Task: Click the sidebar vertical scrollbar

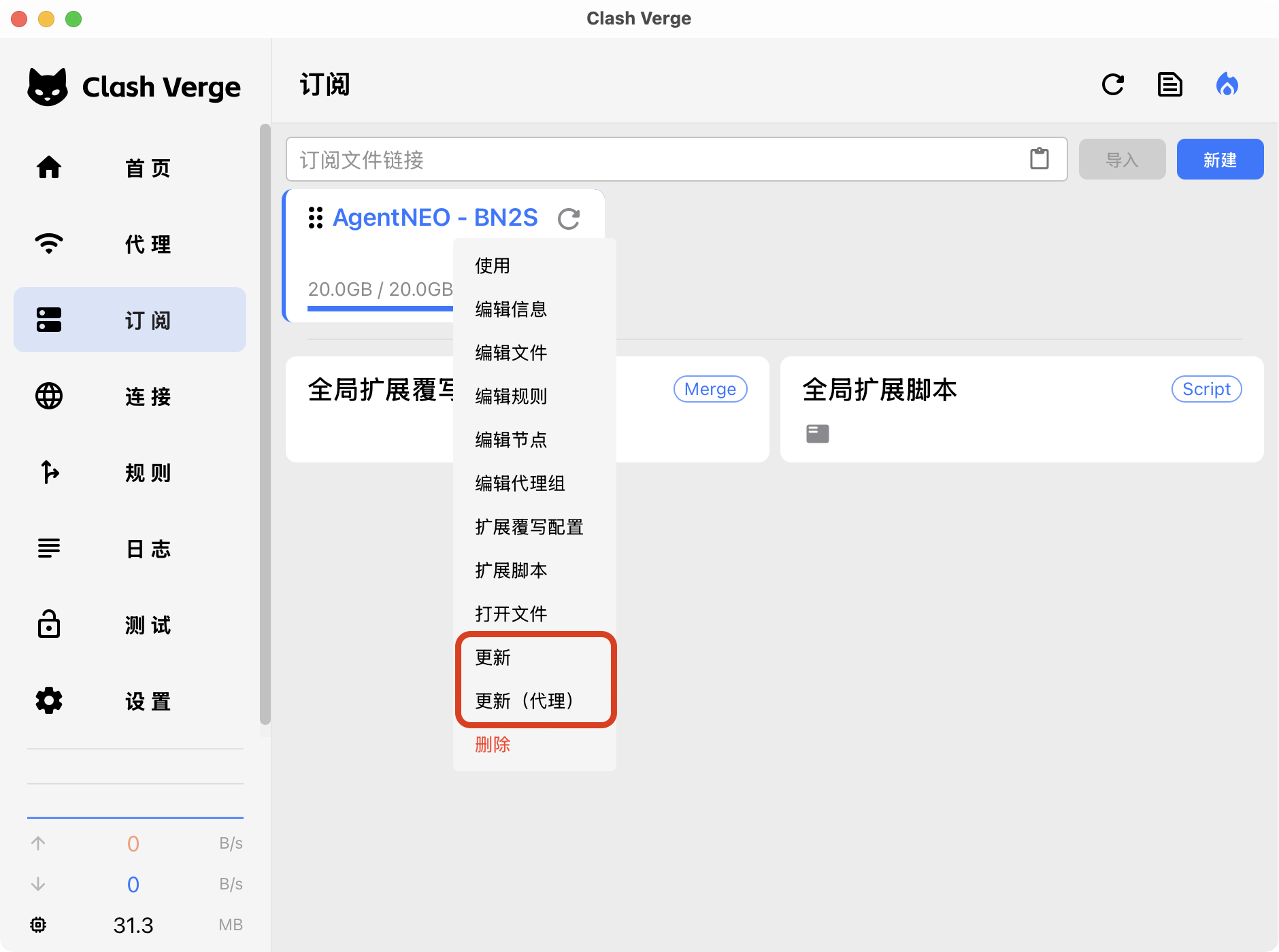Action: pyautogui.click(x=265, y=424)
